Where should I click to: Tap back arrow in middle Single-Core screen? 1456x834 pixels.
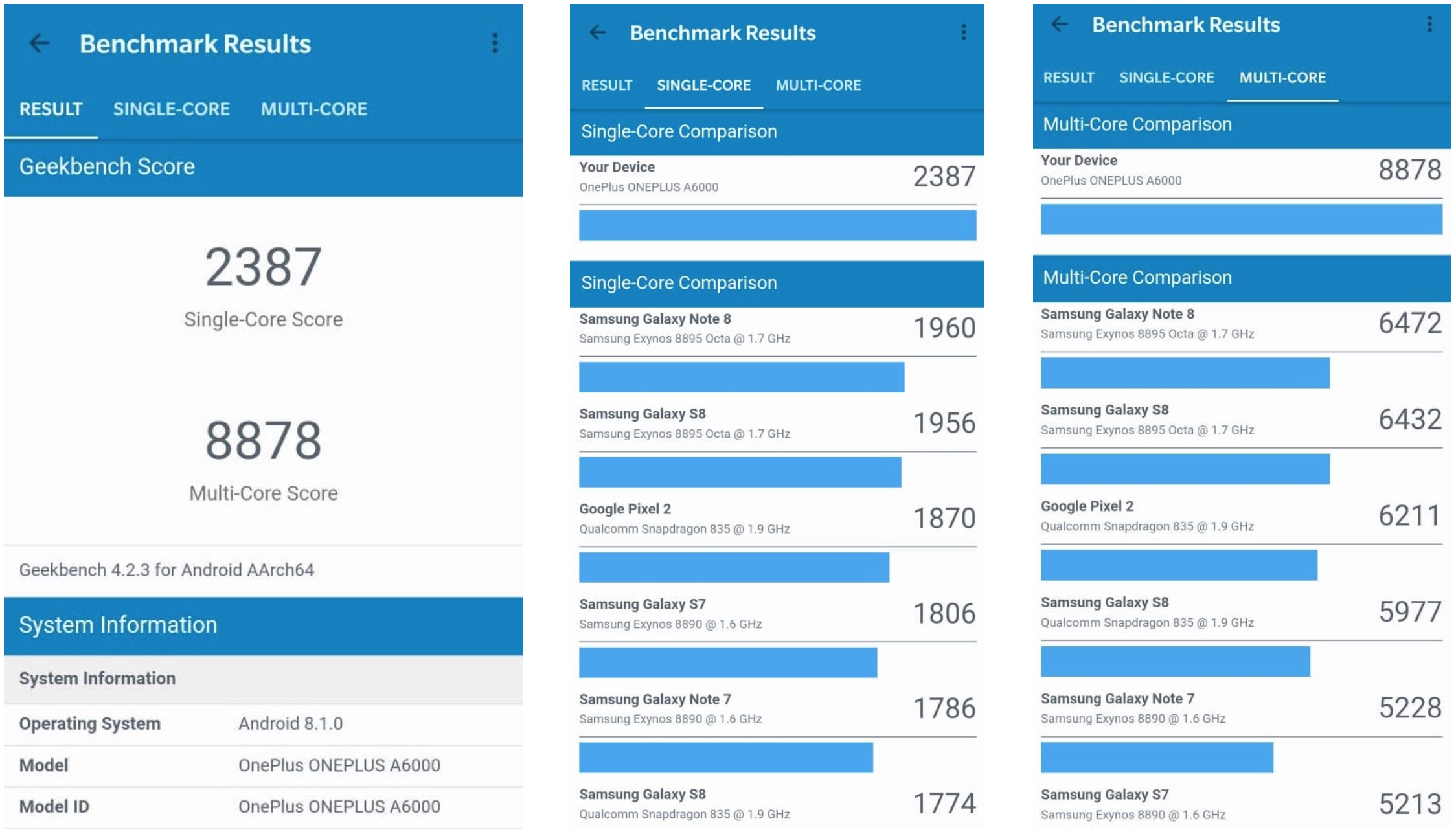point(597,32)
